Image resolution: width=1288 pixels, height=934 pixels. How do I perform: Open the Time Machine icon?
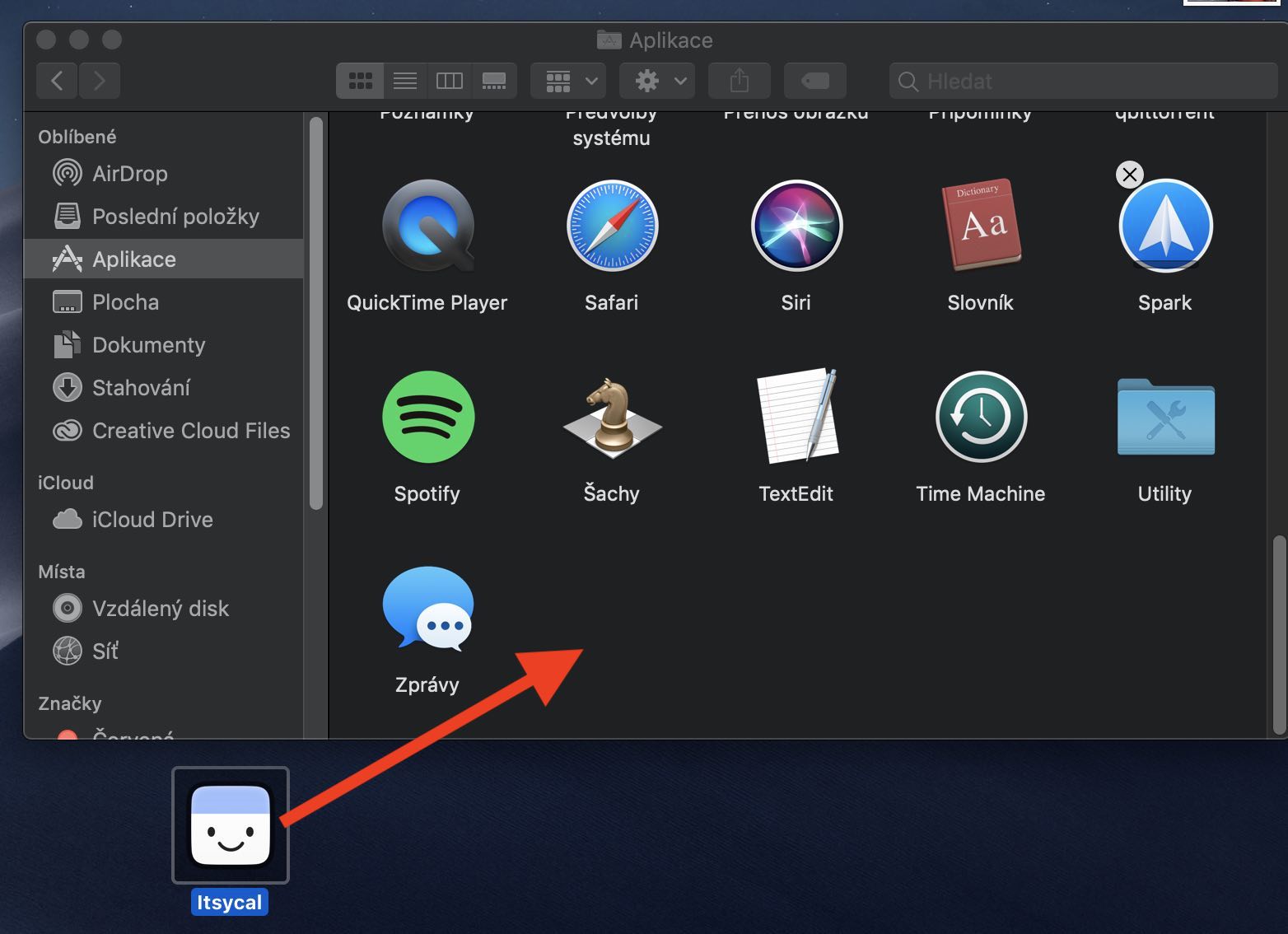980,417
